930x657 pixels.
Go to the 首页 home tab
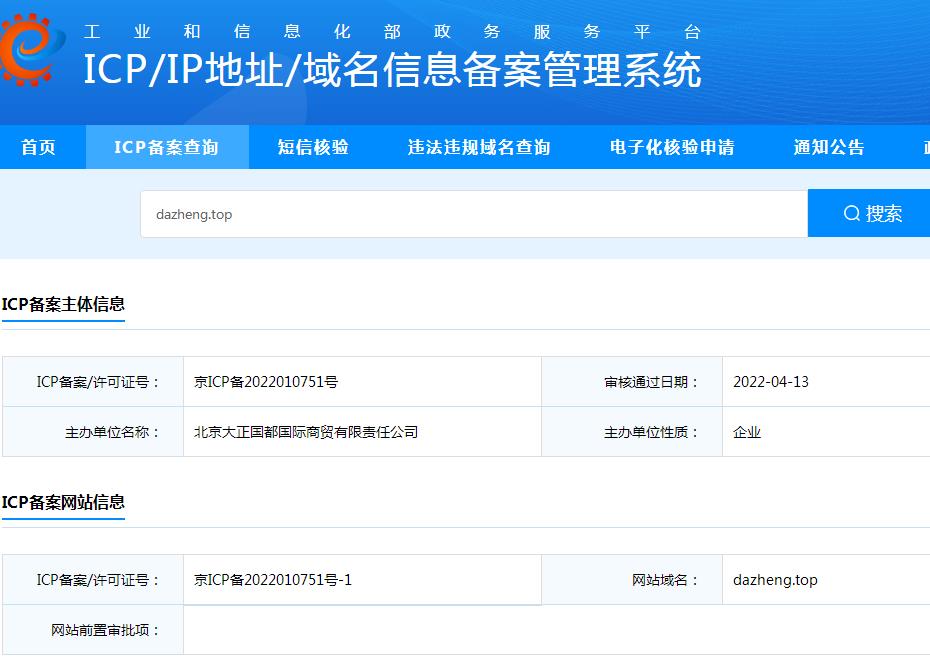tap(39, 147)
